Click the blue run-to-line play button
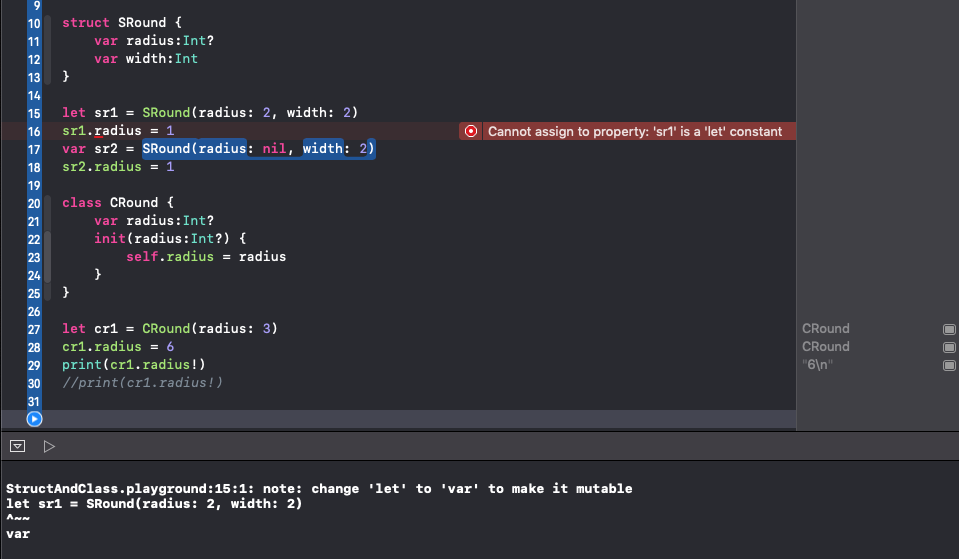 point(35,419)
